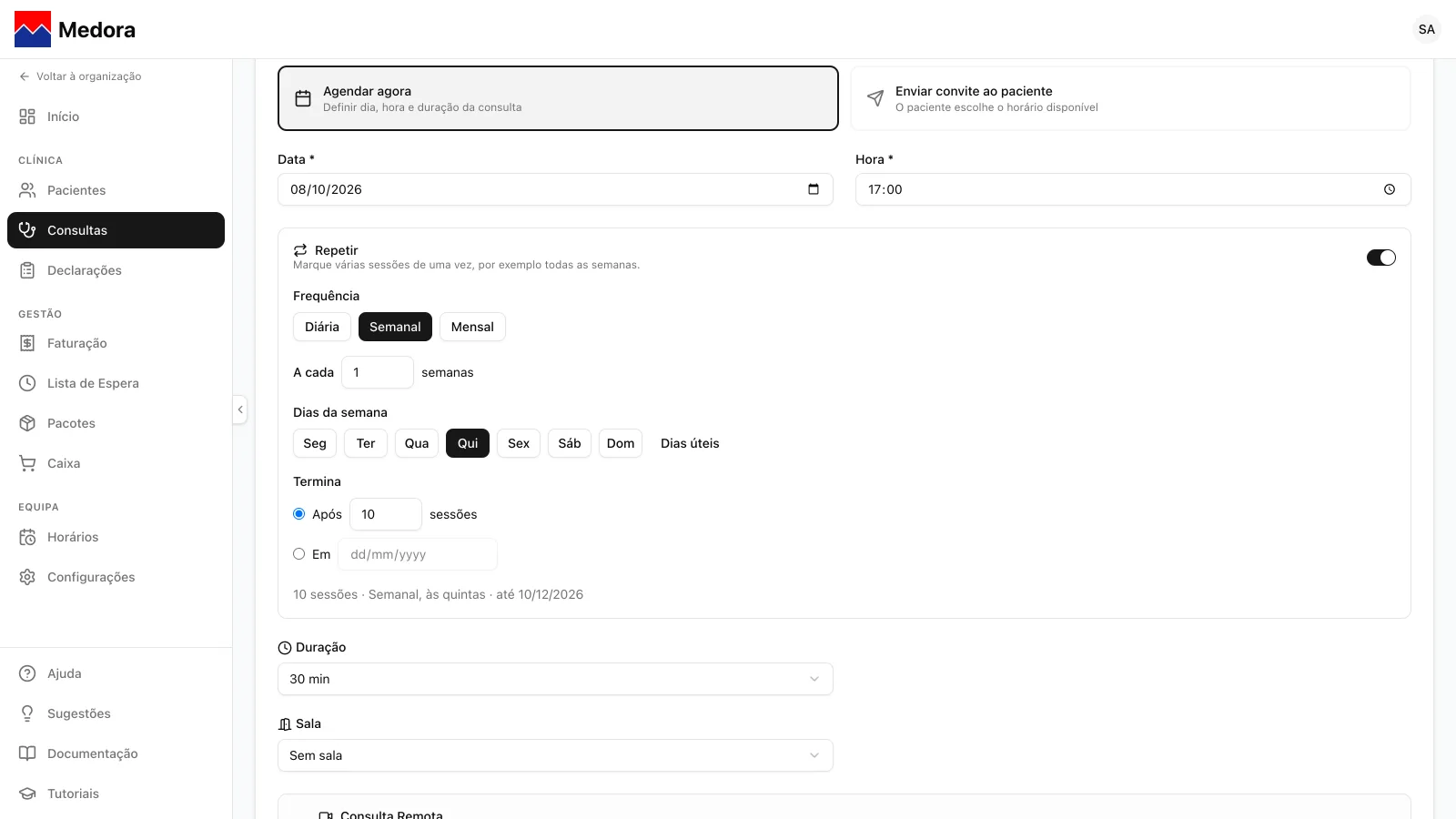The height and width of the screenshot is (819, 1456).
Task: Open the Duração 30 min dropdown
Action: [x=555, y=679]
